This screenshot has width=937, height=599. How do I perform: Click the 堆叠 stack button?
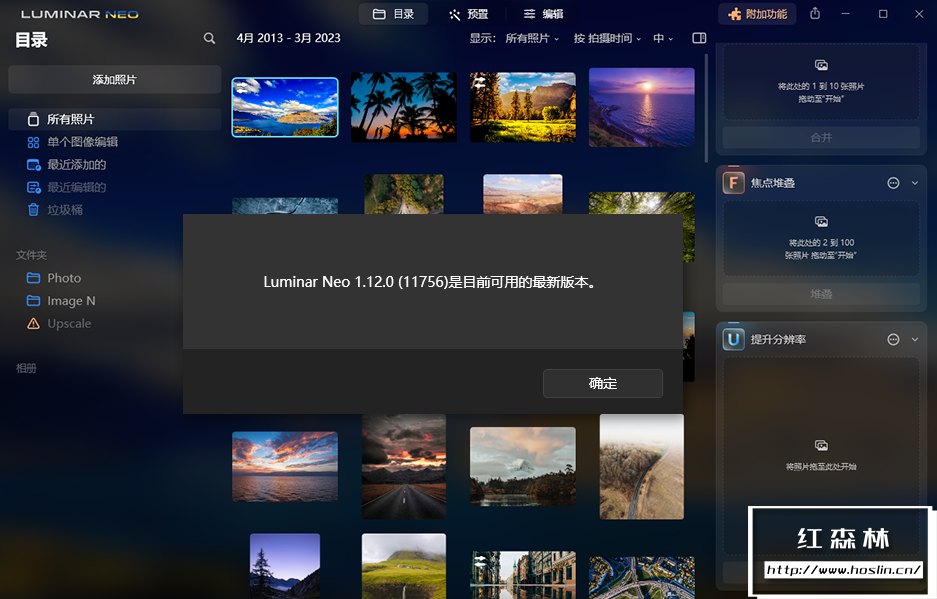click(821, 294)
